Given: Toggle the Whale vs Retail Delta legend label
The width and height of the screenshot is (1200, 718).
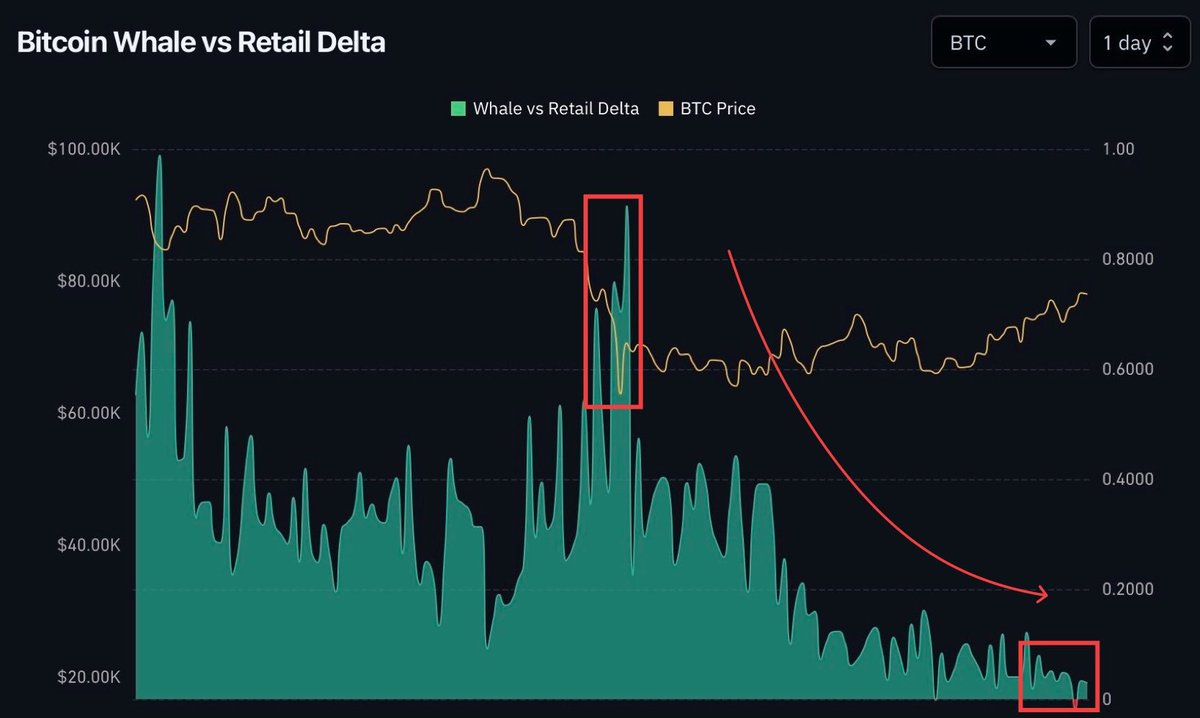Looking at the screenshot, I should click(555, 108).
